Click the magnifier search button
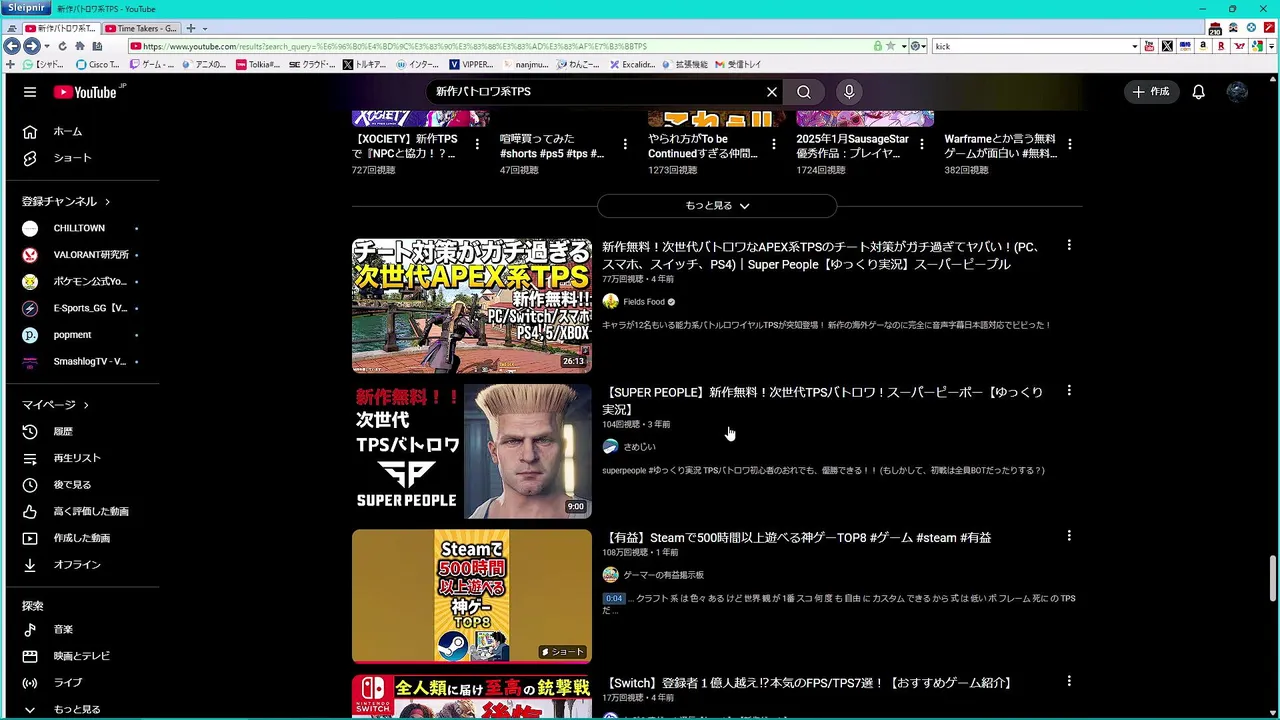Screen dimensions: 1280x720 pyautogui.click(x=804, y=92)
